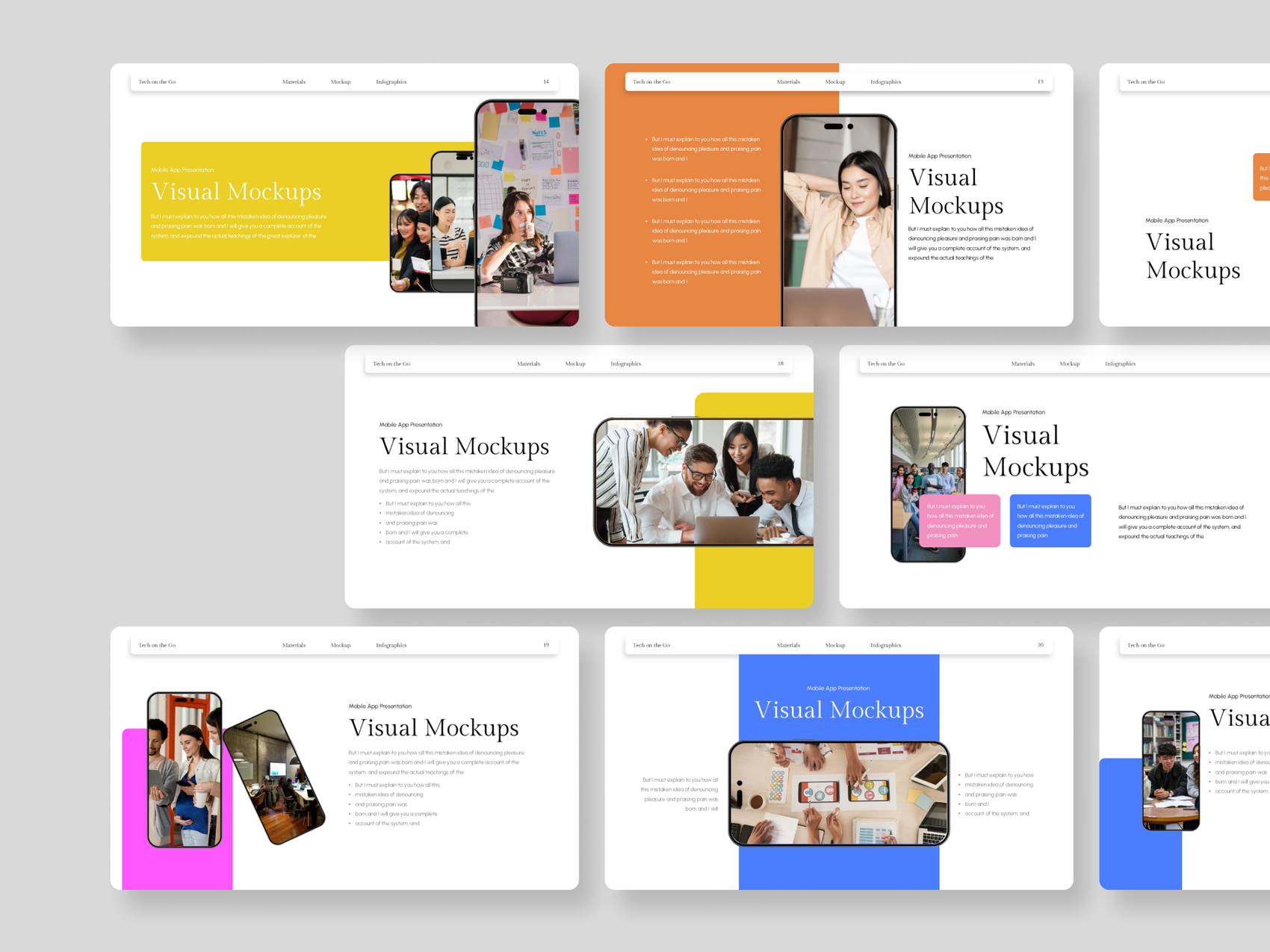
Task: Click page number 15 in the header
Action: tap(1041, 82)
